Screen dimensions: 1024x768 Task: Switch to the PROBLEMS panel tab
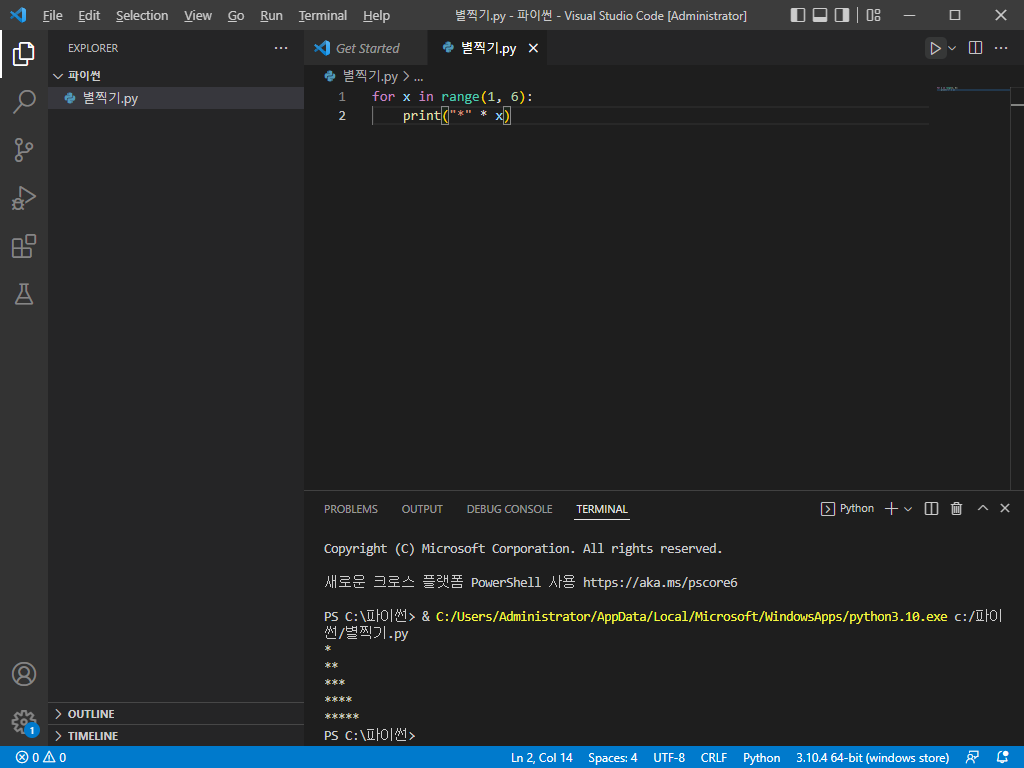click(351, 509)
